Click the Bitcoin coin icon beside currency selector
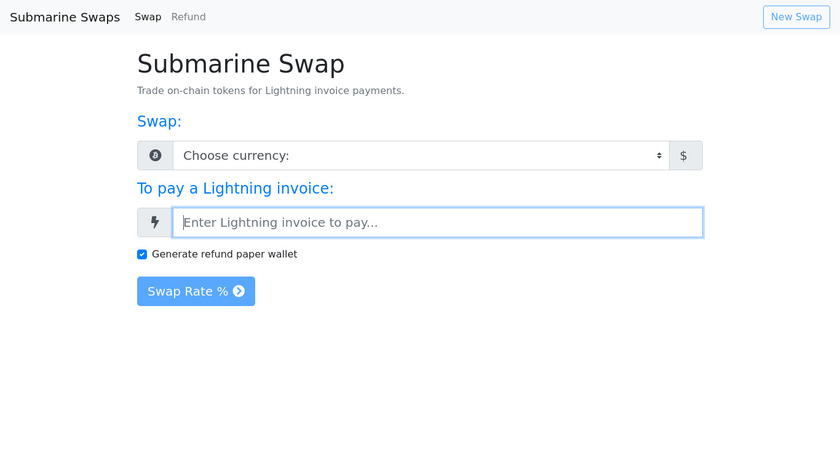Image resolution: width=840 pixels, height=472 pixels. pyautogui.click(x=155, y=156)
